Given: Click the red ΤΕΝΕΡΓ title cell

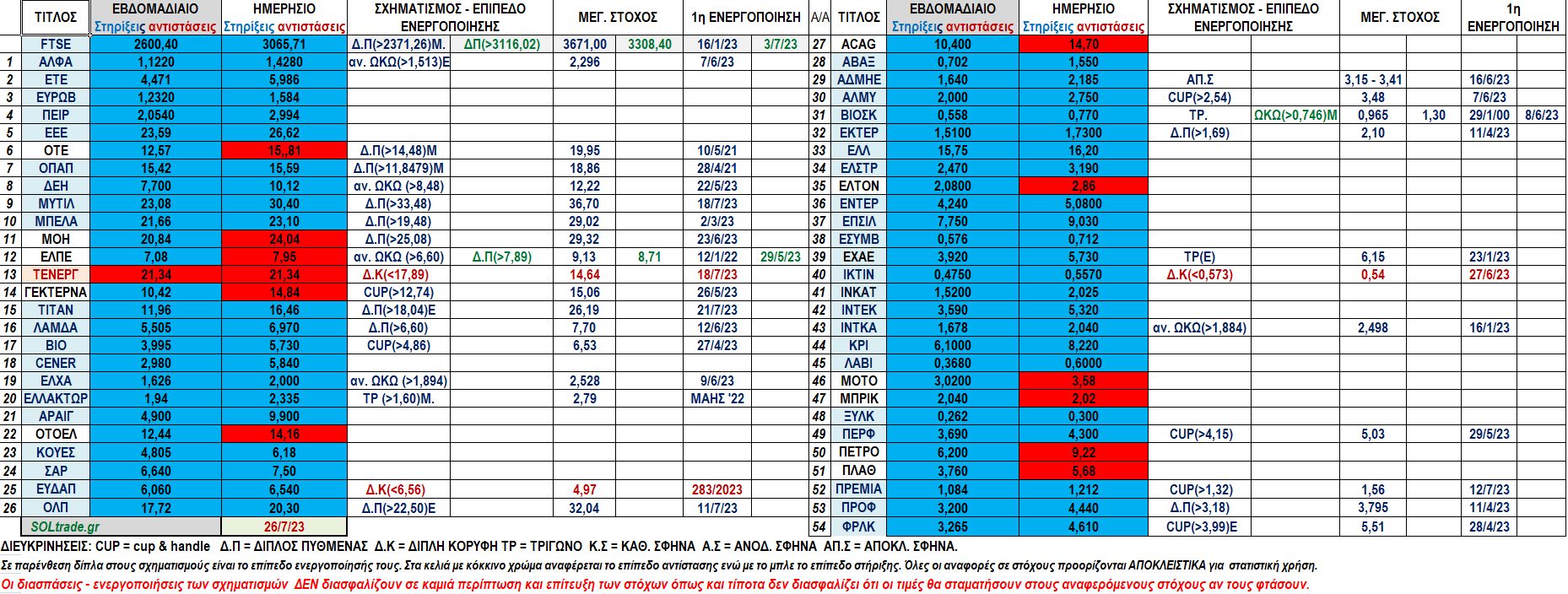Looking at the screenshot, I should click(56, 274).
